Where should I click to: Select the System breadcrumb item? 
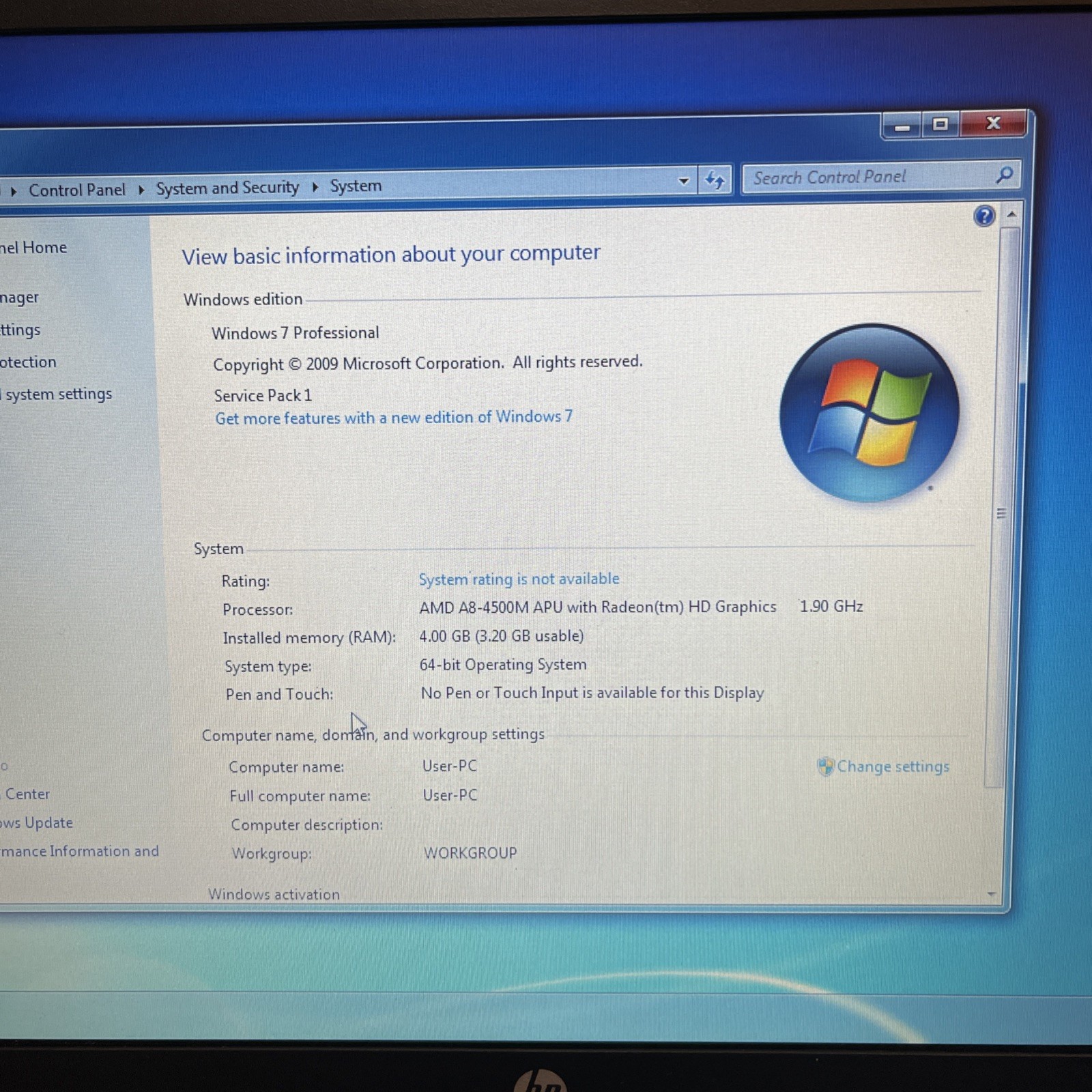(x=356, y=186)
